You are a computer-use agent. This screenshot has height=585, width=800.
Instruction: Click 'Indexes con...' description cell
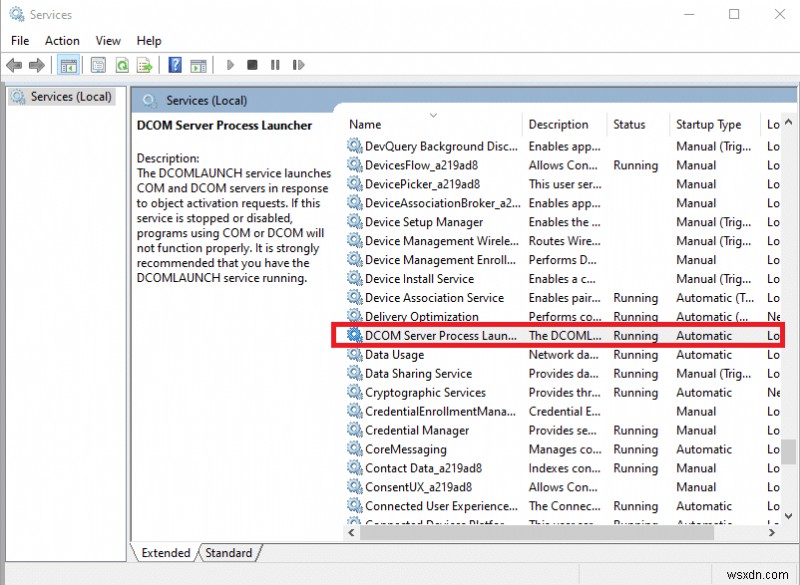tap(564, 468)
